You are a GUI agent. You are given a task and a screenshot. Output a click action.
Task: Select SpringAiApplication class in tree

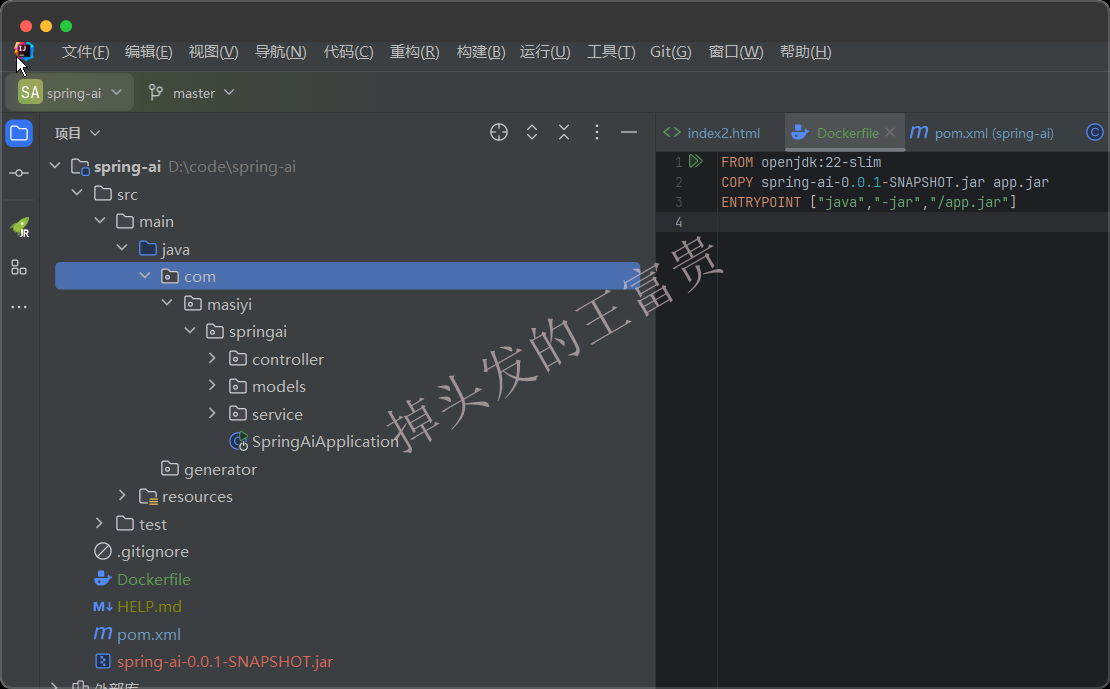(325, 441)
